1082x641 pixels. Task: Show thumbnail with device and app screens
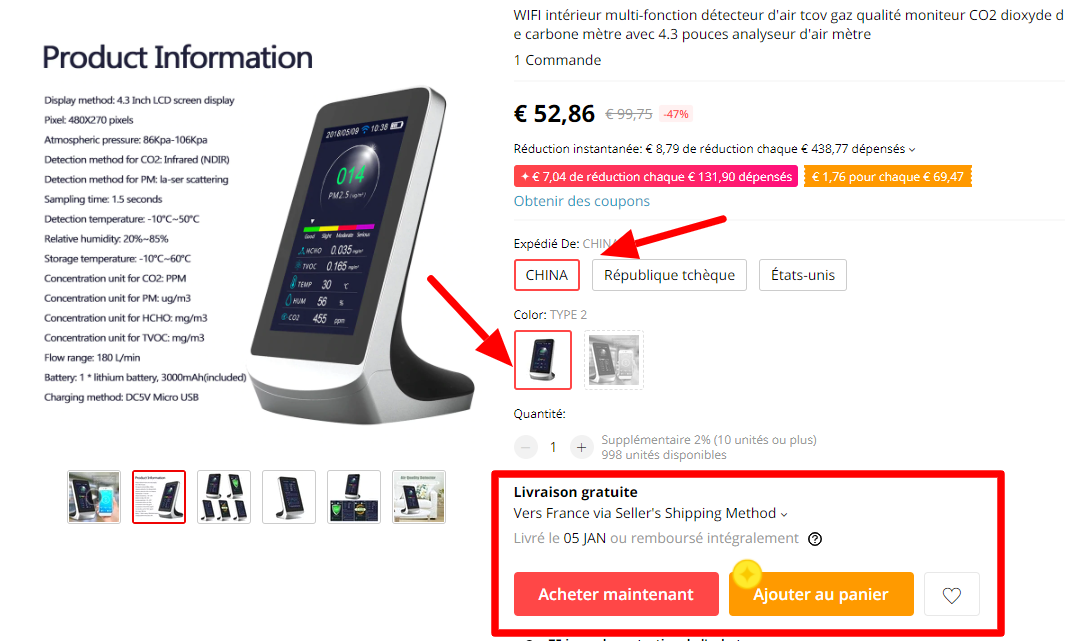point(354,497)
